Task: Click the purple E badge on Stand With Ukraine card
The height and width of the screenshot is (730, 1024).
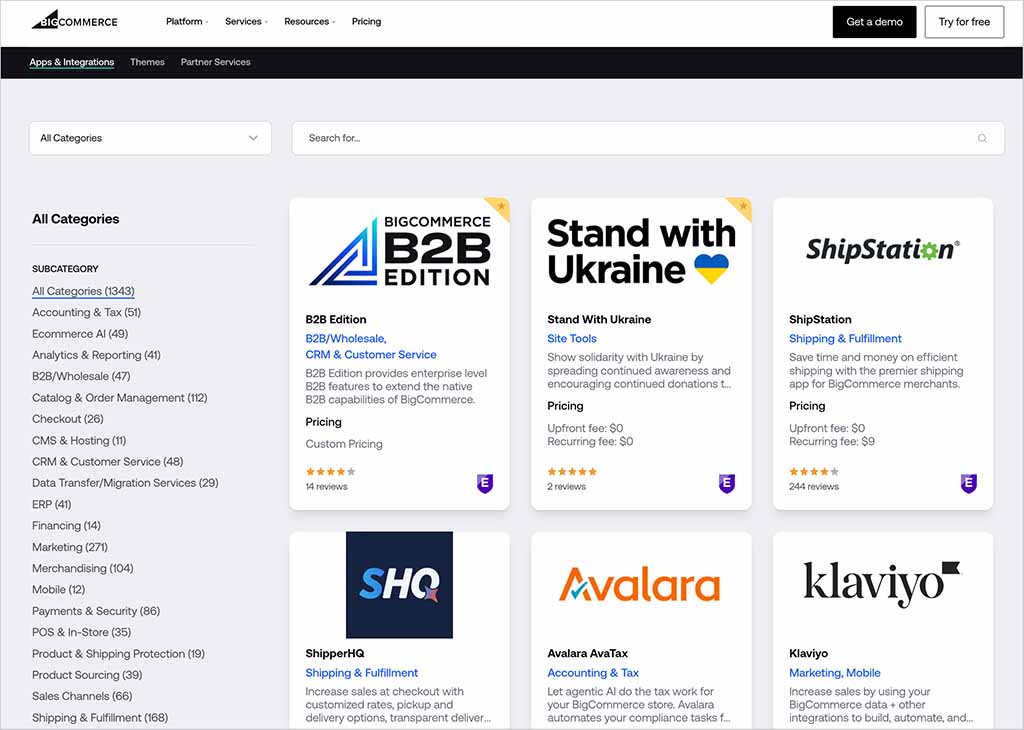Action: pos(727,483)
